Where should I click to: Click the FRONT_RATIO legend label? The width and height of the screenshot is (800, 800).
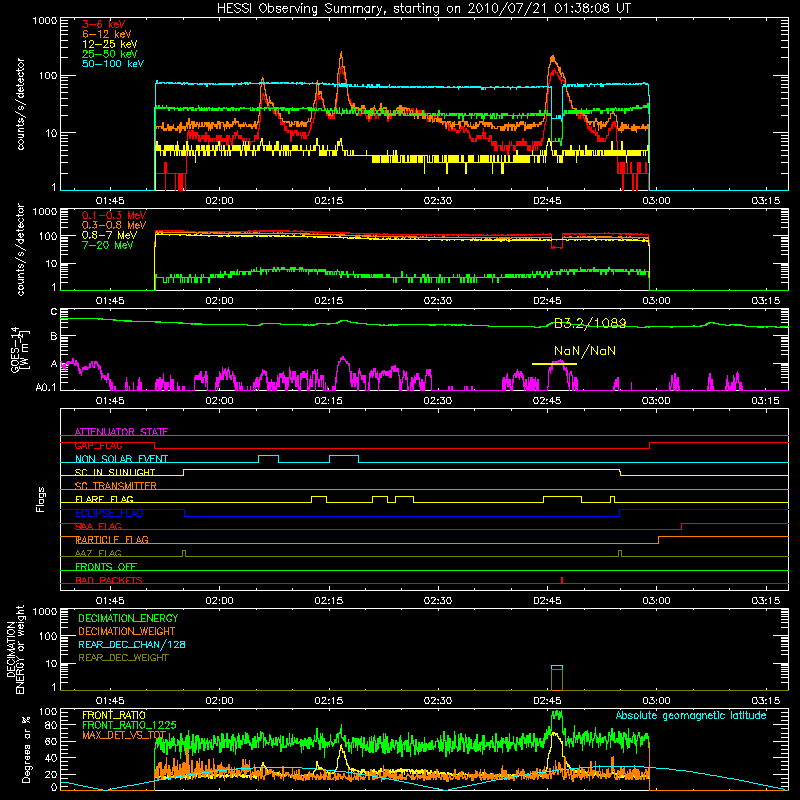tap(114, 715)
